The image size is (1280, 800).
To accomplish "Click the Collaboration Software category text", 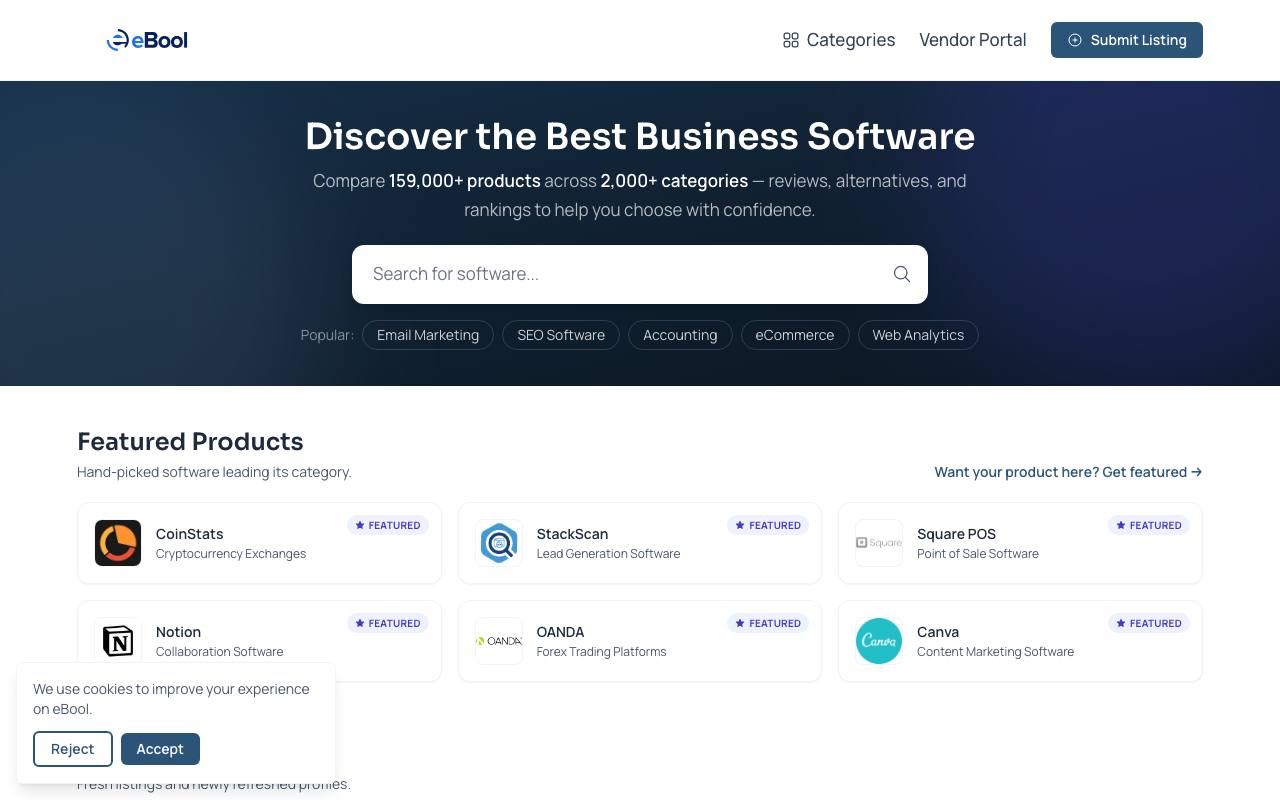I will coord(219,652).
